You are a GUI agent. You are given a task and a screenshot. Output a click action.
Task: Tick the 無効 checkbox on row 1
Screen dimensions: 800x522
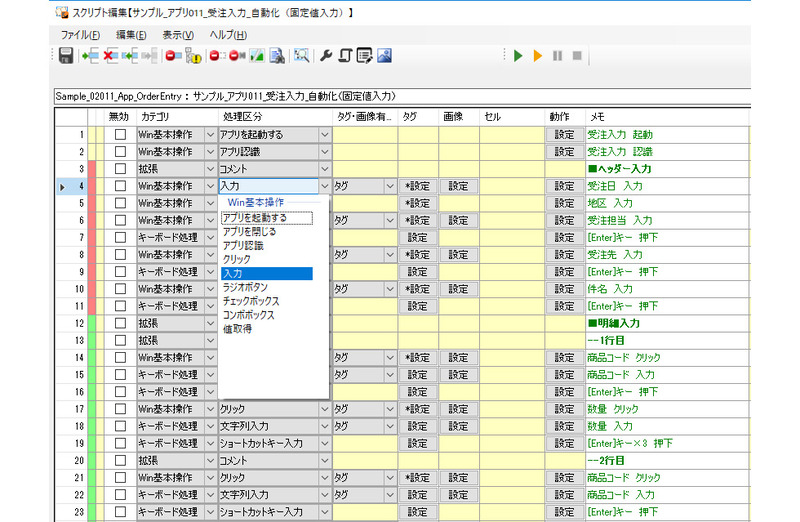pyautogui.click(x=120, y=135)
